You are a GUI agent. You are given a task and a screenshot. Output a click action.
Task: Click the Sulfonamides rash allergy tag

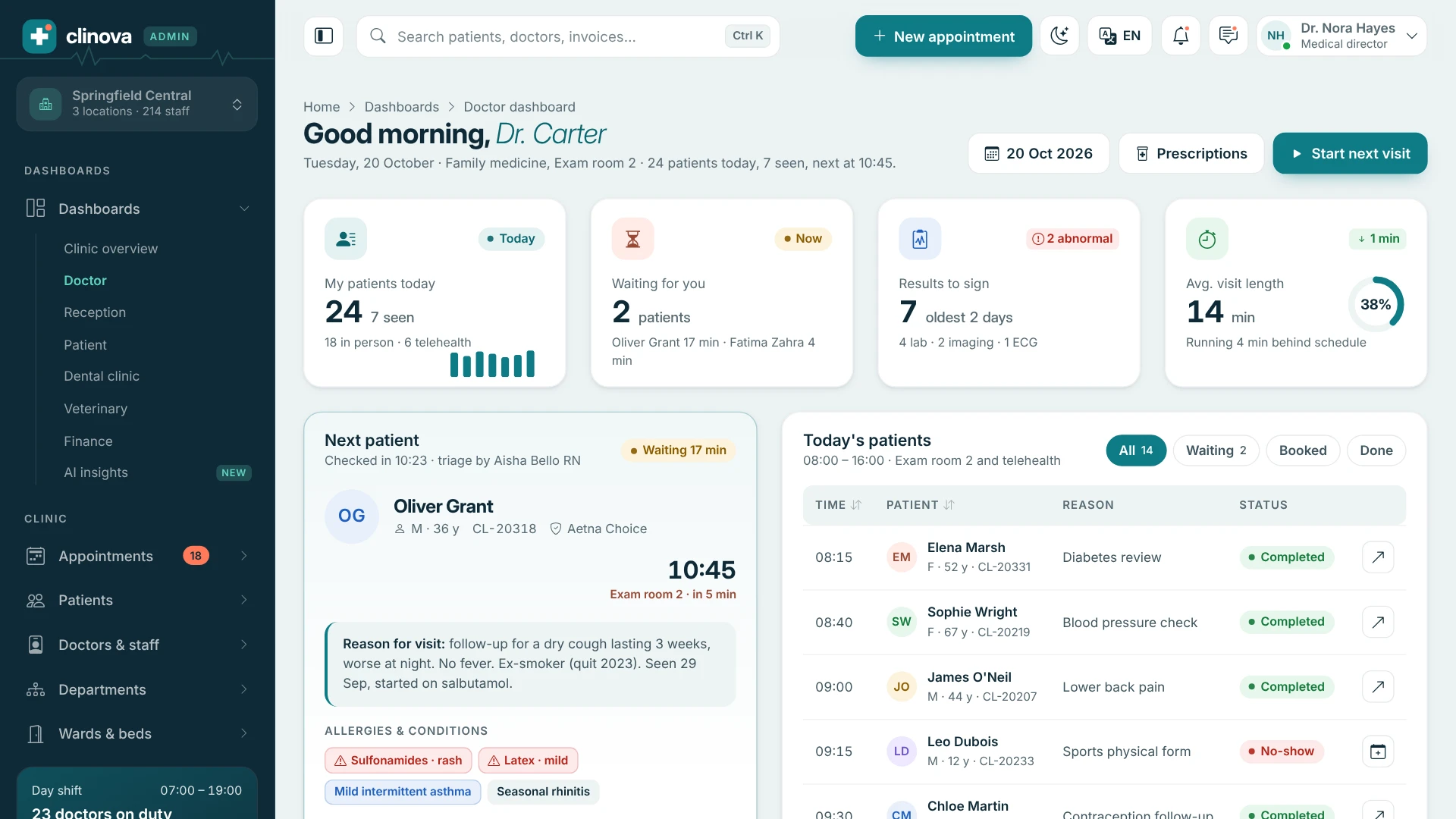pyautogui.click(x=398, y=761)
